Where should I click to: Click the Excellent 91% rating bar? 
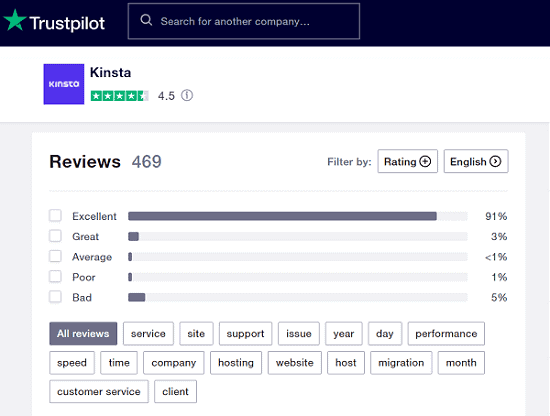click(x=298, y=216)
